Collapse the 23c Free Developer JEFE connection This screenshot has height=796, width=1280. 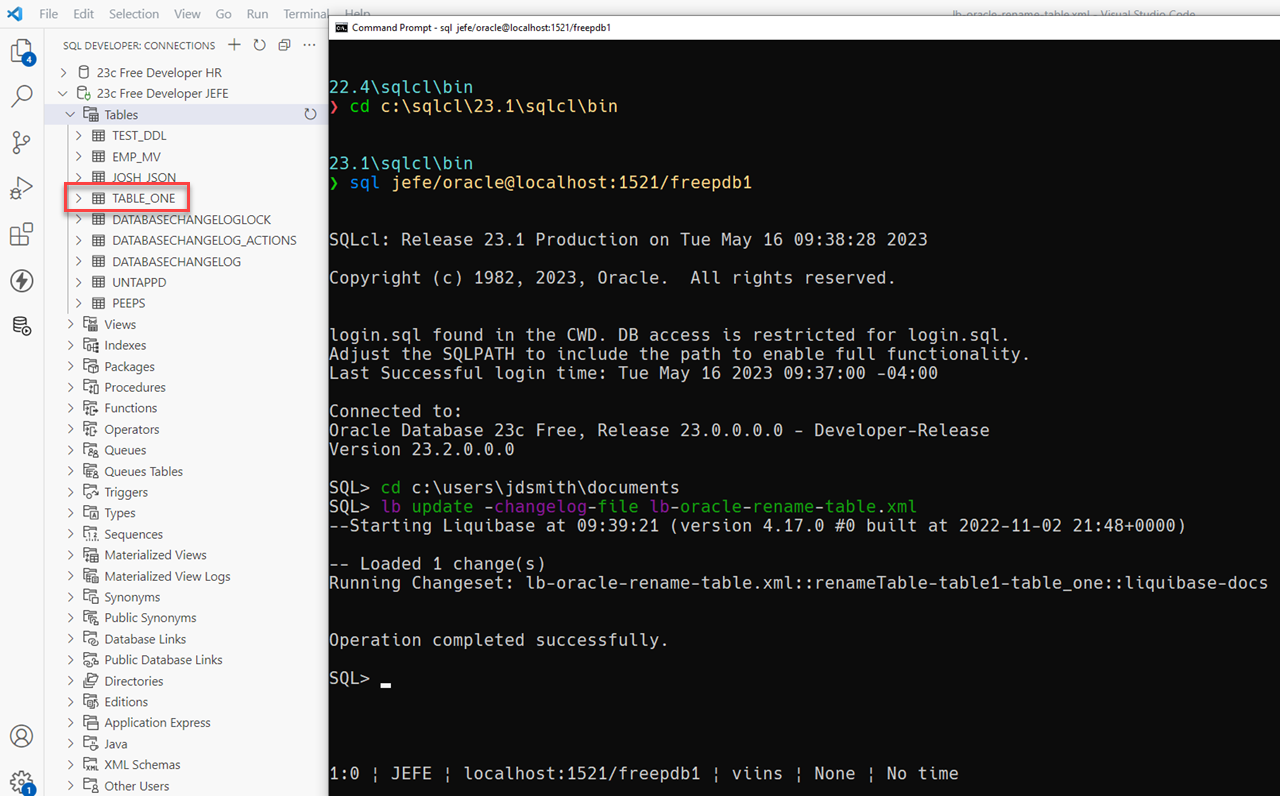click(63, 94)
